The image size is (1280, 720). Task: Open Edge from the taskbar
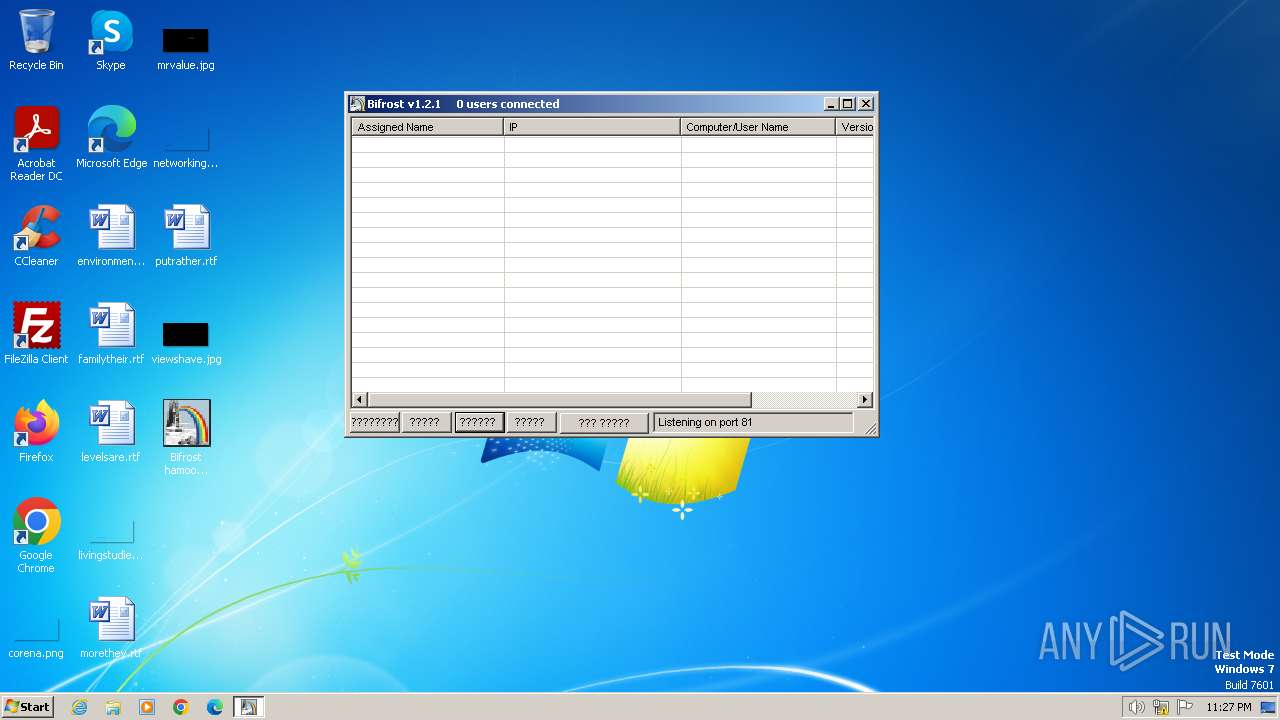(x=215, y=707)
